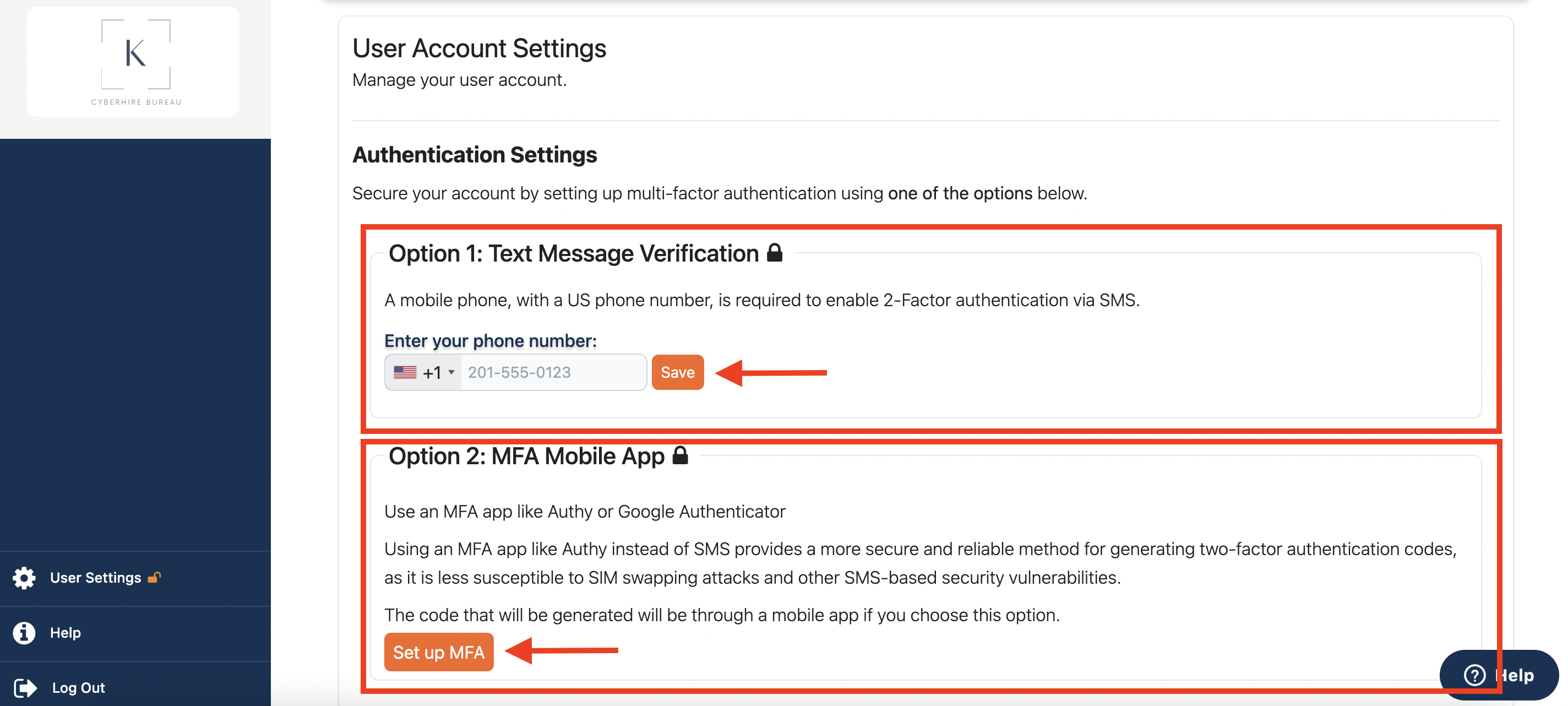Click the Set up MFA button
1568x706 pixels.
438,652
